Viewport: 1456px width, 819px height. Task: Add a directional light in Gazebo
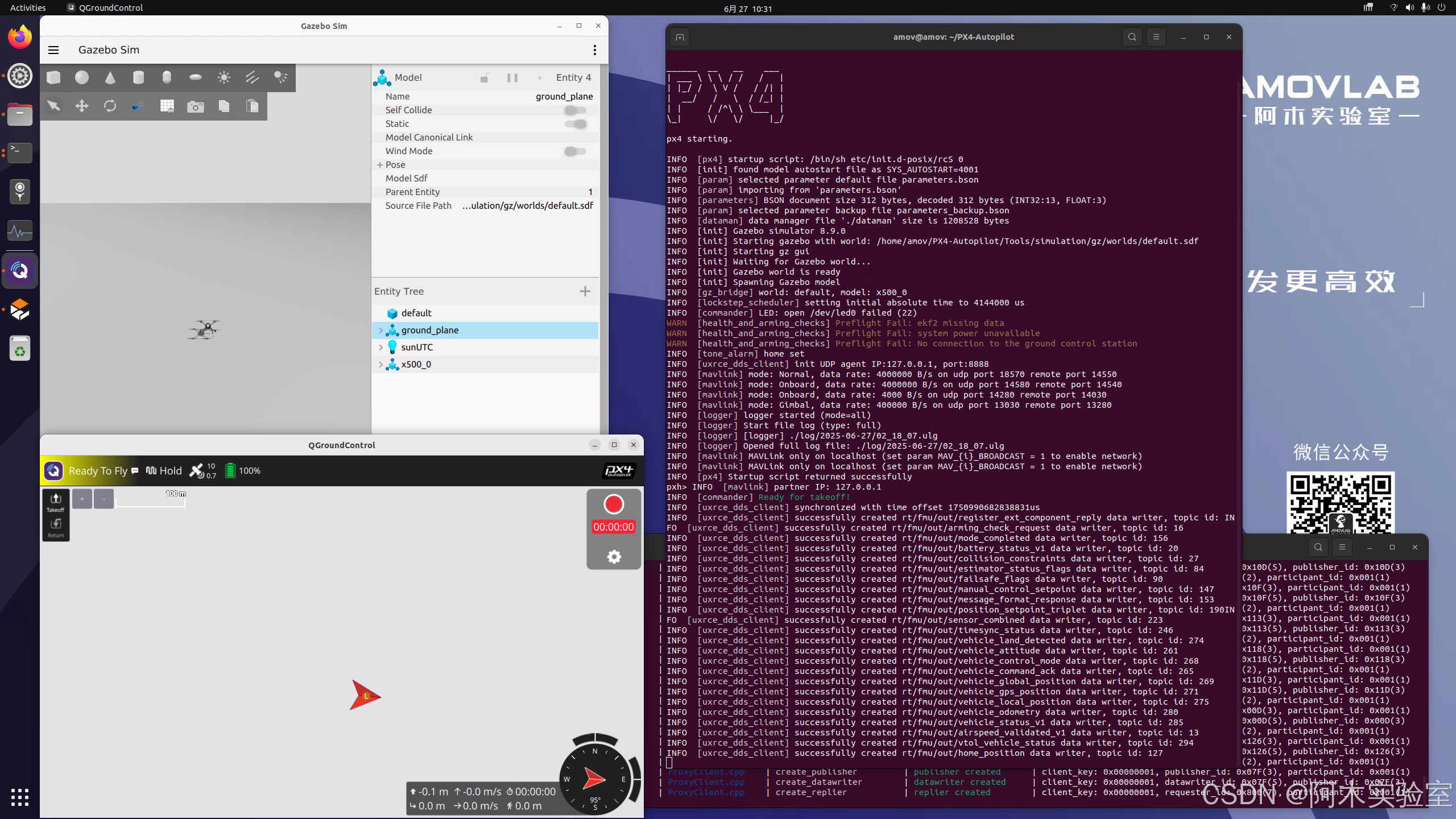[x=252, y=77]
